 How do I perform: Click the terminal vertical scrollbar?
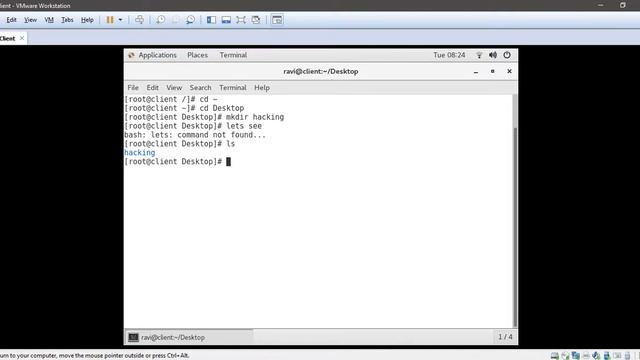click(x=515, y=227)
